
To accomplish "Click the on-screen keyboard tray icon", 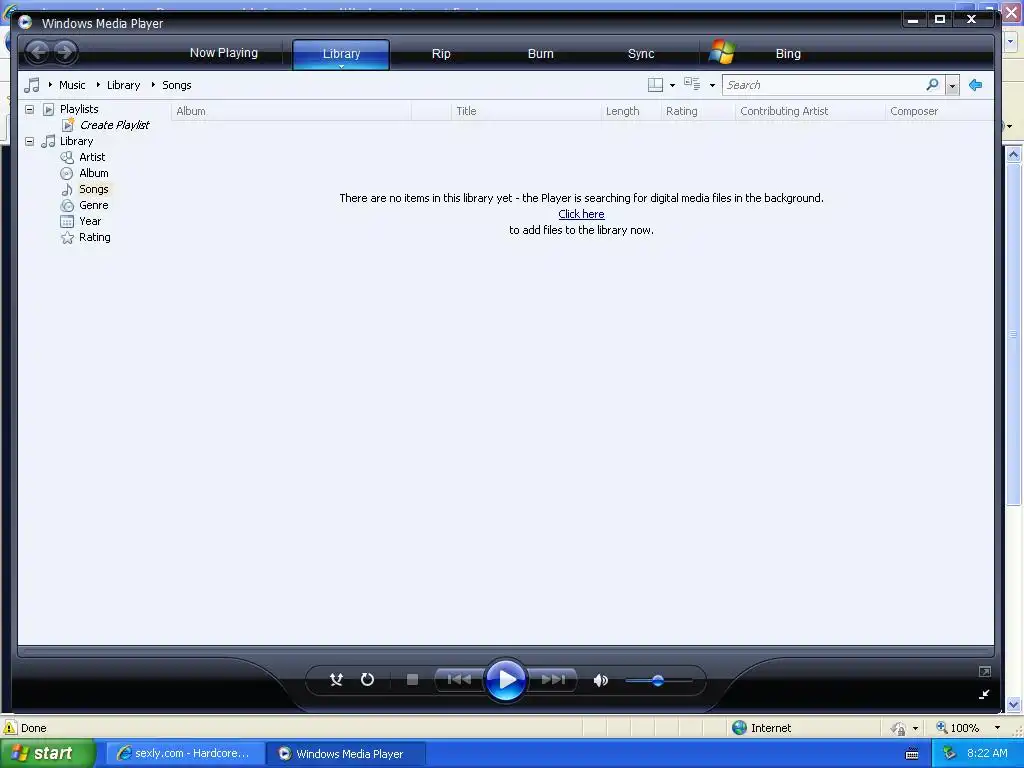I will pyautogui.click(x=912, y=754).
